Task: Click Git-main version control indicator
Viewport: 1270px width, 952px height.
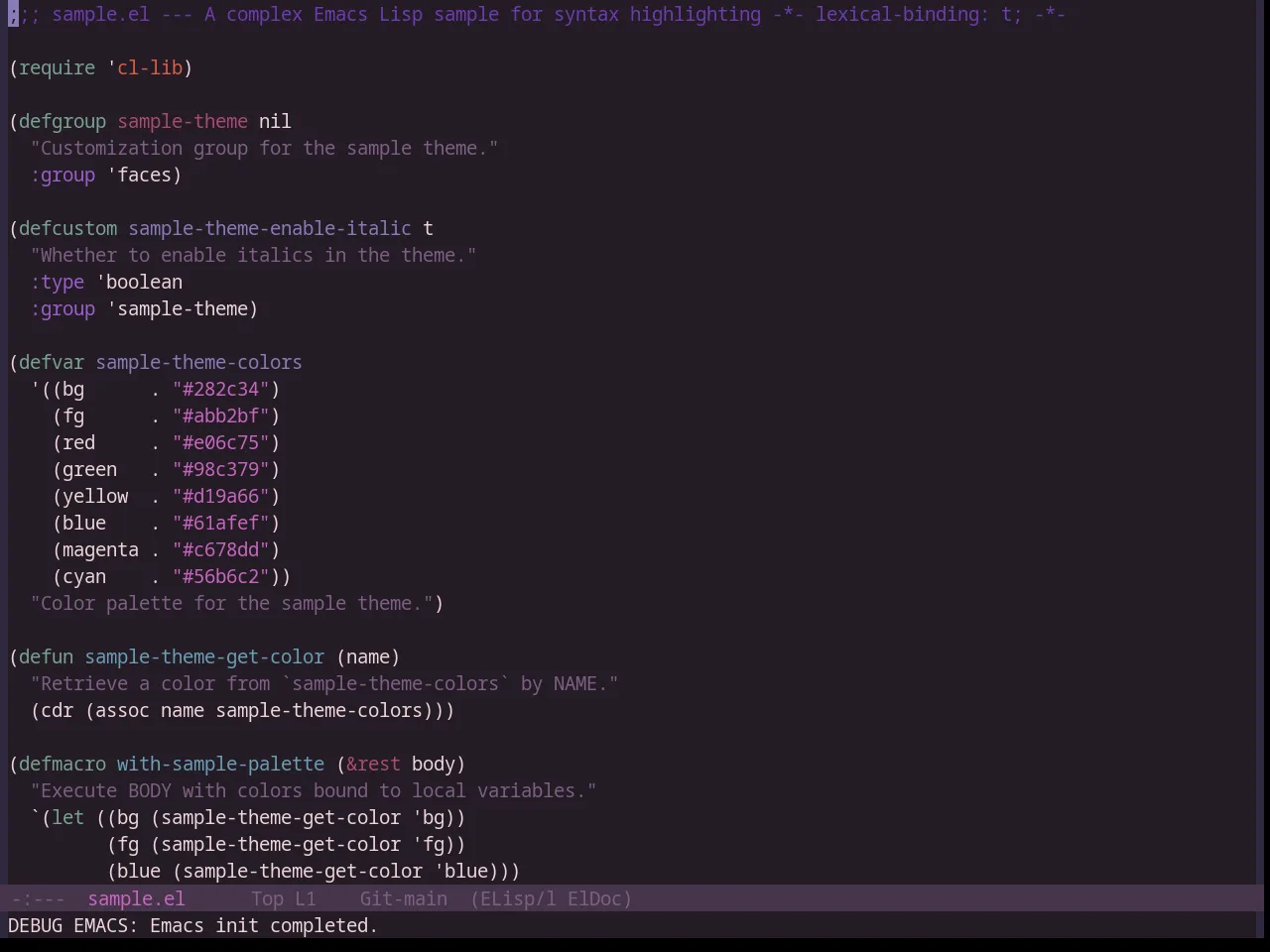Action: 403,898
